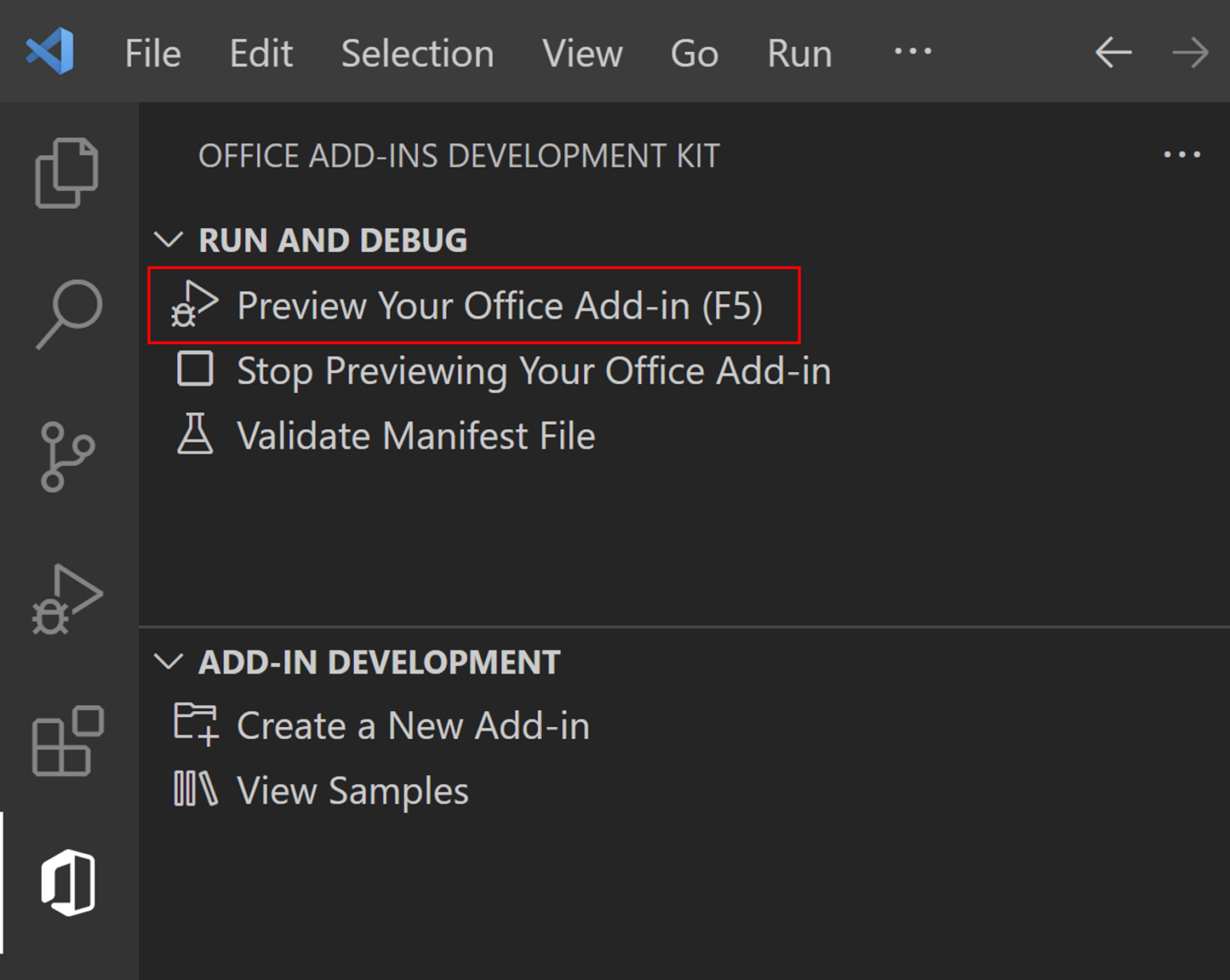Navigate back with the left arrow
Image resolution: width=1230 pixels, height=980 pixels.
tap(1112, 53)
